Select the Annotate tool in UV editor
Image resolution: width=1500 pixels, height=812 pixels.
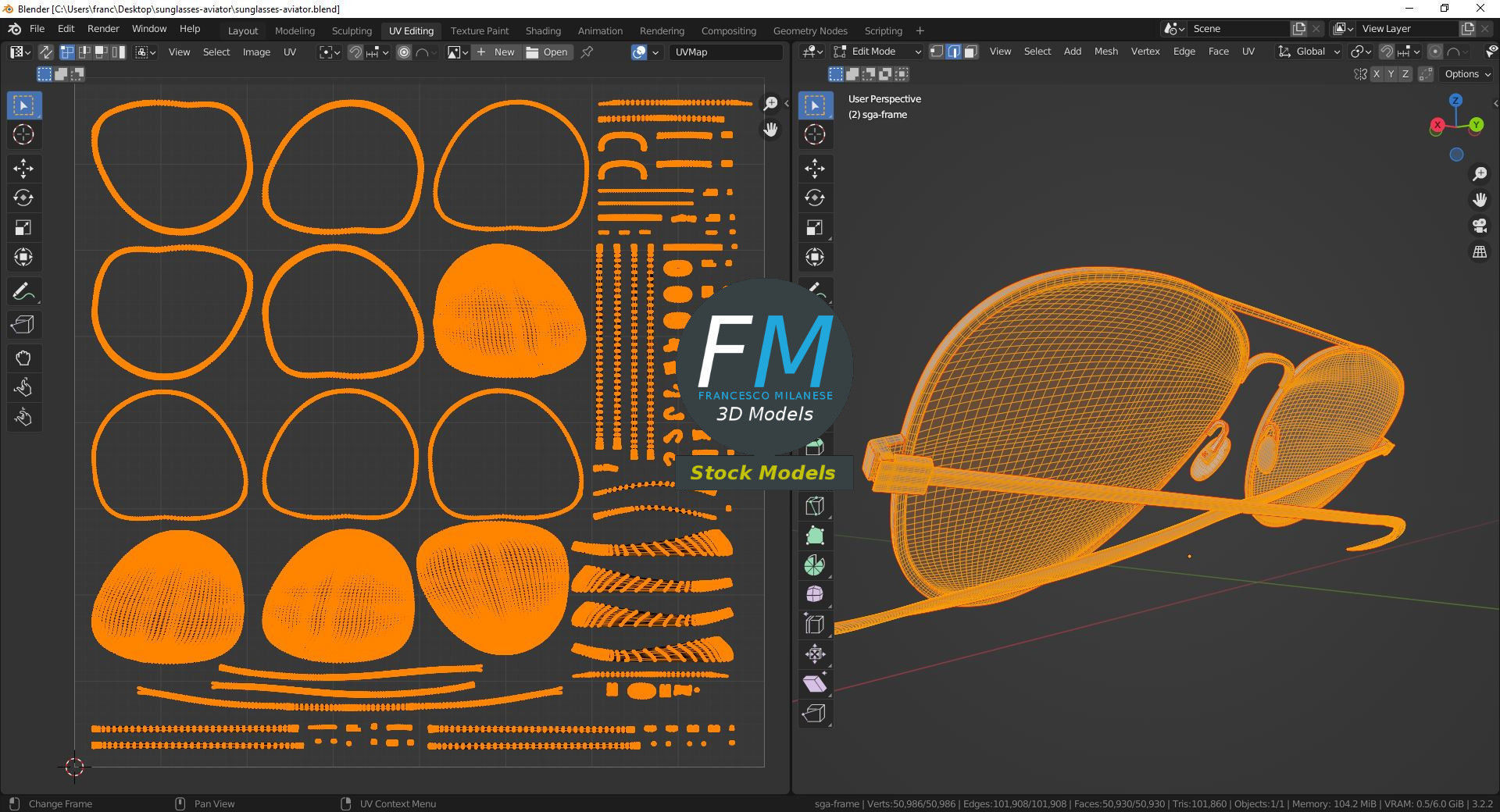click(x=23, y=292)
